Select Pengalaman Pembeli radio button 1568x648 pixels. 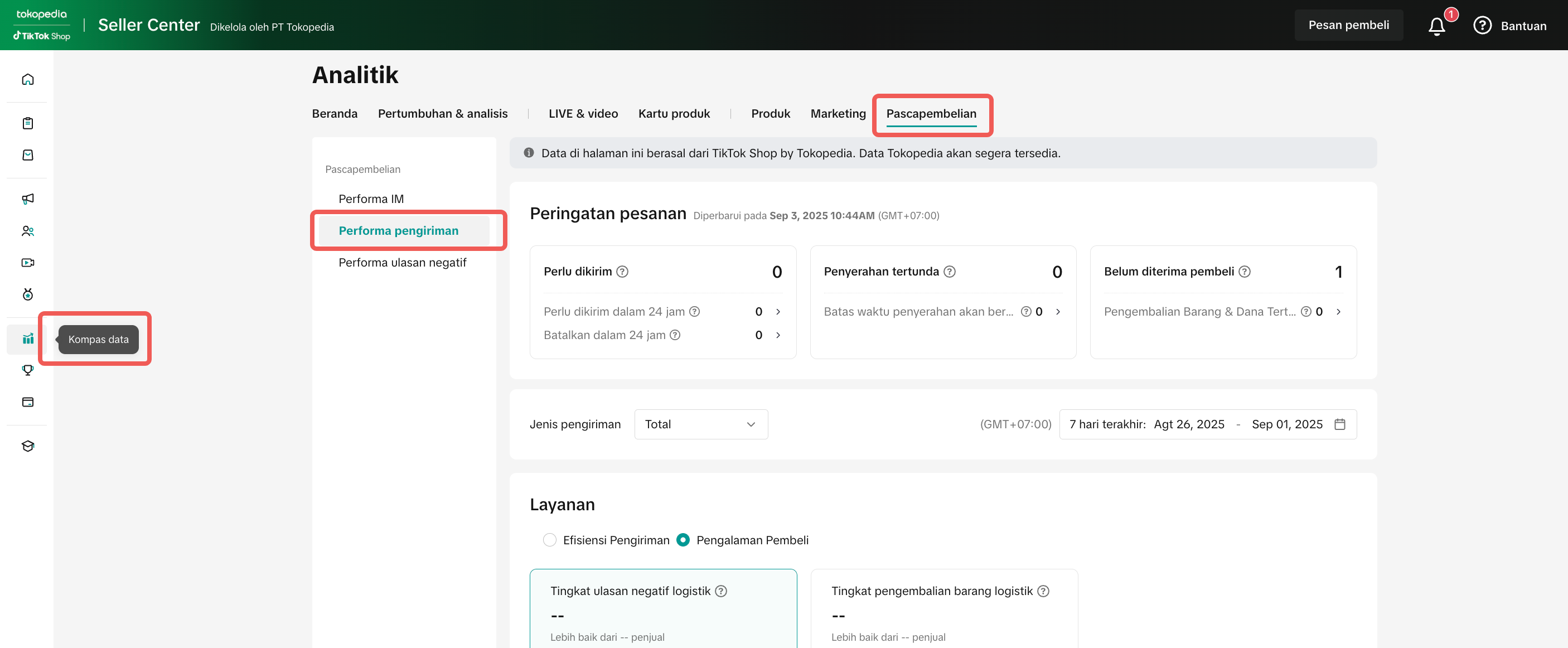683,540
